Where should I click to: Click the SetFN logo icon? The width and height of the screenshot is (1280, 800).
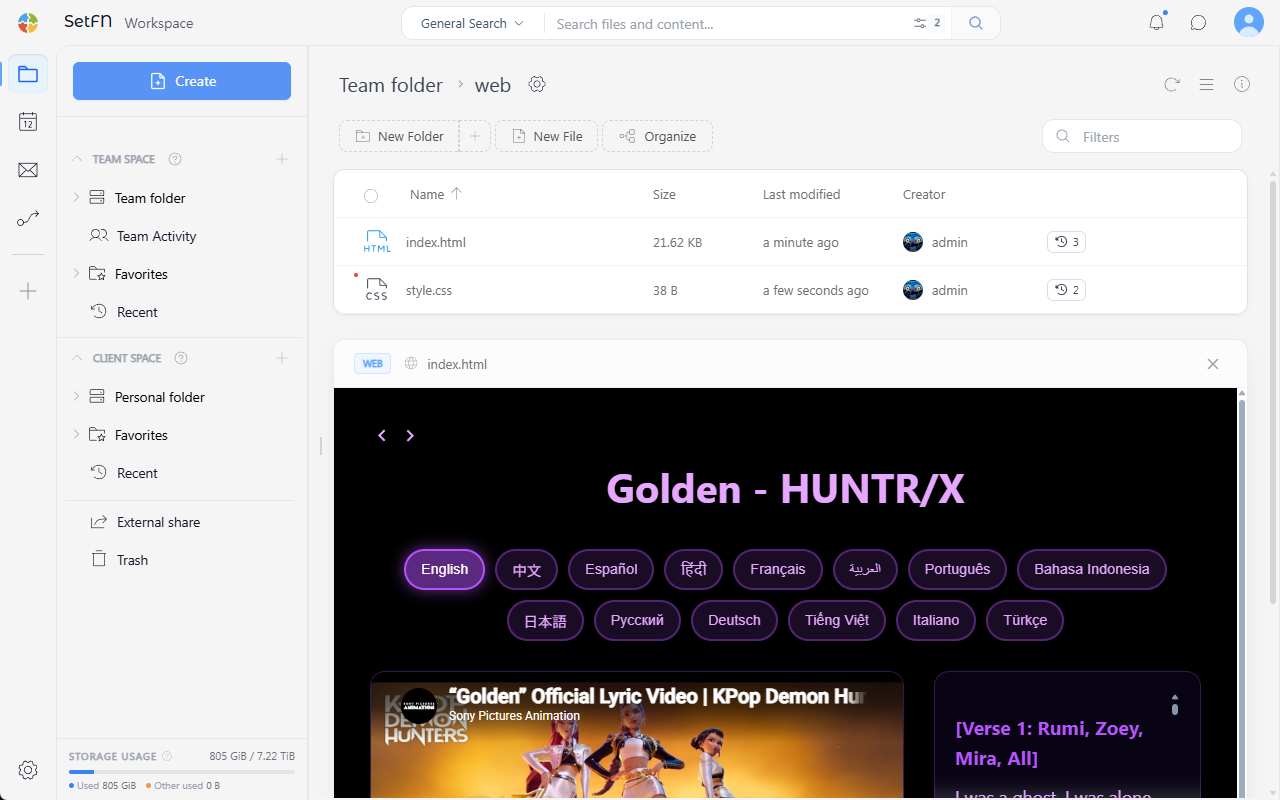tap(28, 23)
